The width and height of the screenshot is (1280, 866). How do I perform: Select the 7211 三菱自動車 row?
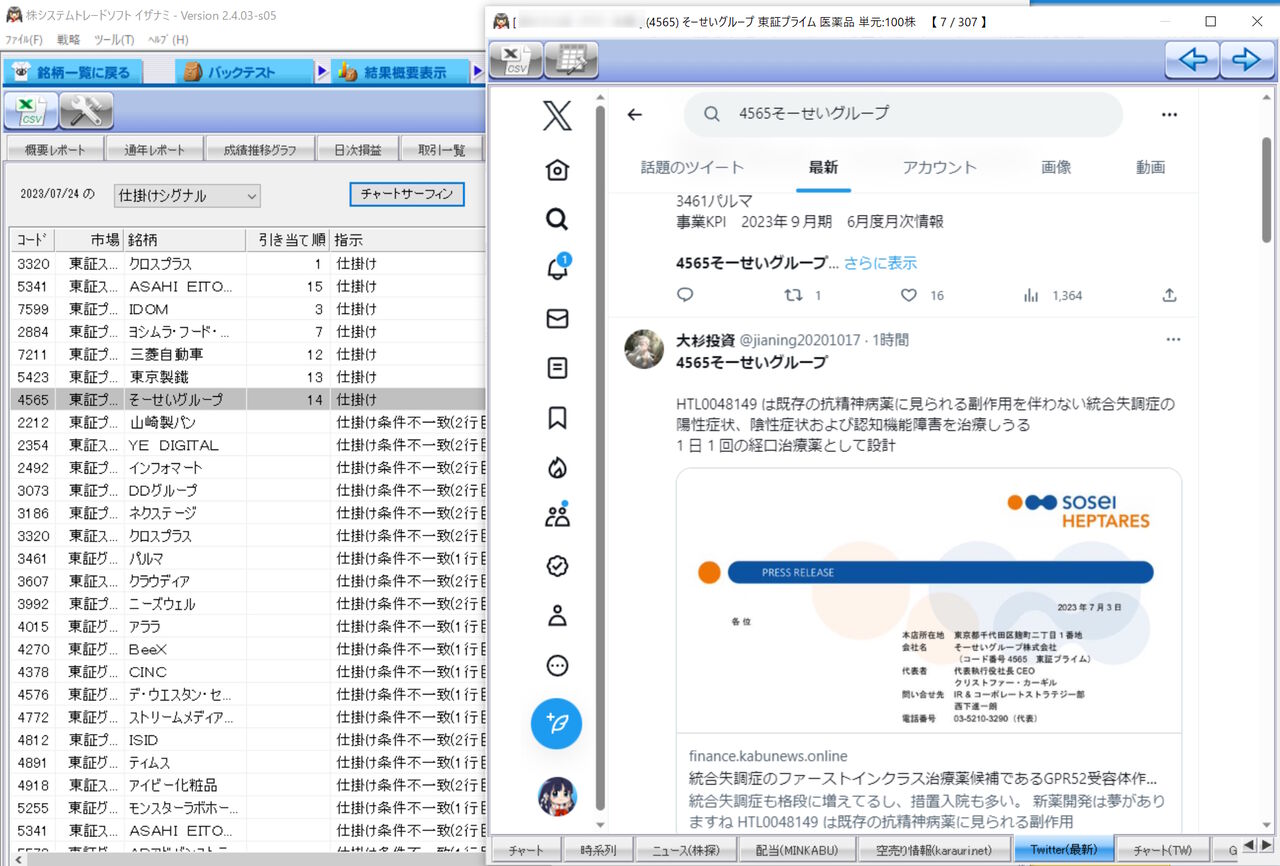[247, 354]
